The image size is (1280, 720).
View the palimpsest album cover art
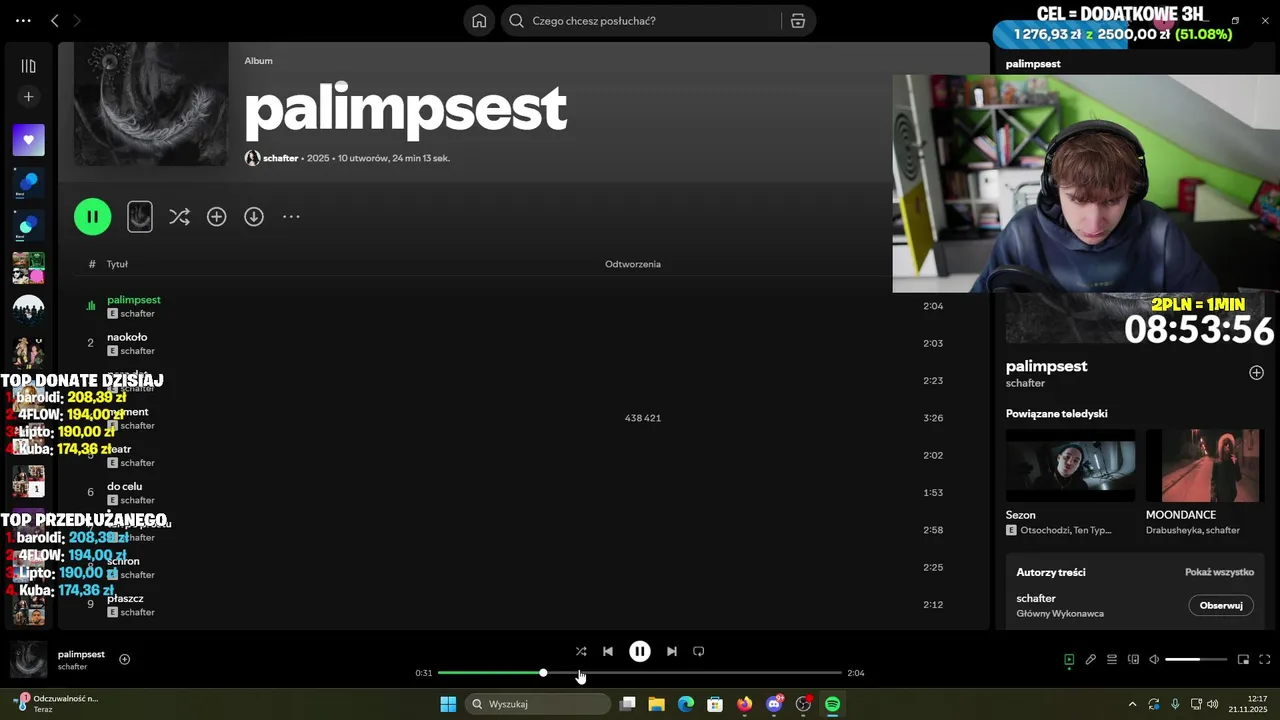tap(151, 104)
